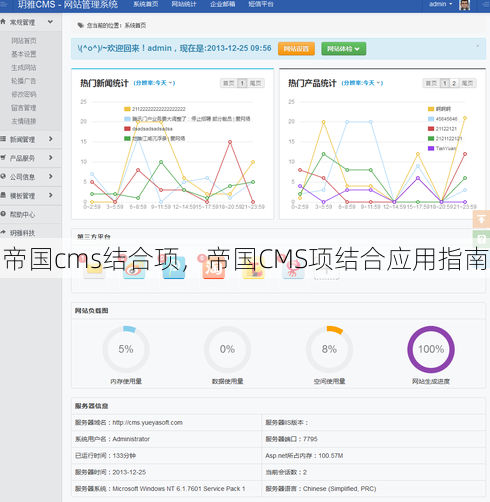
Task: Open the green 网站体检 dropdown button
Action: [x=344, y=49]
